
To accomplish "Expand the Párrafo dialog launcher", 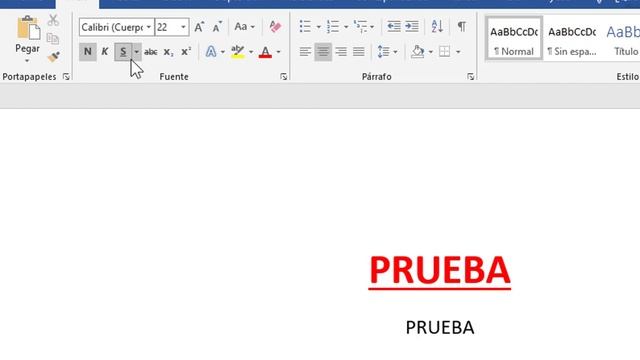I will pos(471,77).
